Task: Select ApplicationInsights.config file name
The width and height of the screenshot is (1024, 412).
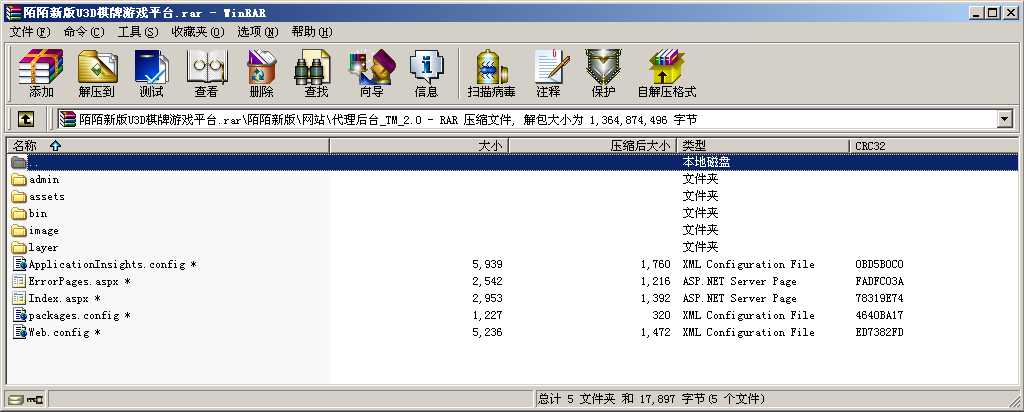Action: (113, 264)
